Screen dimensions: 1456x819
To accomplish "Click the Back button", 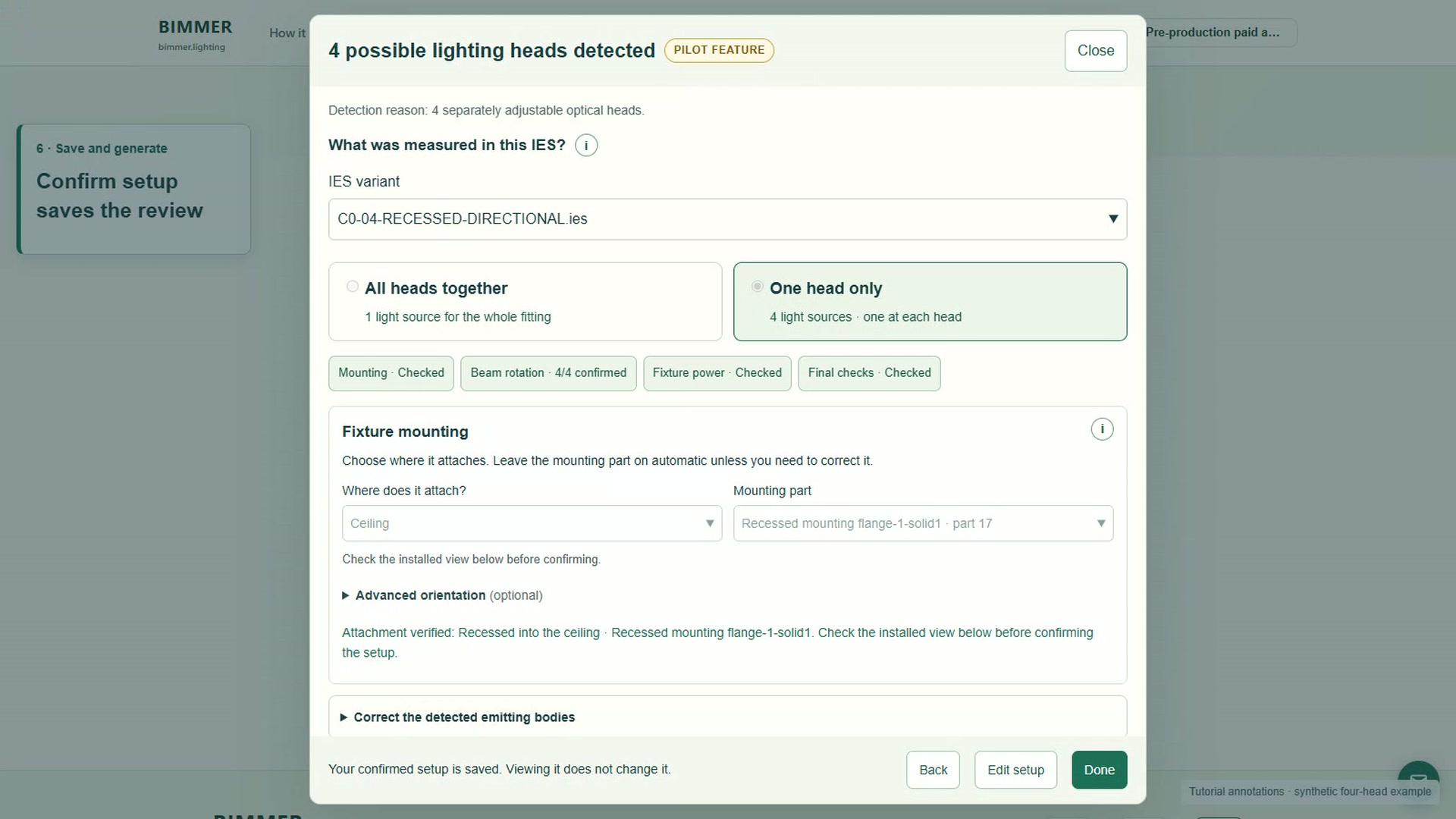I will tap(933, 770).
